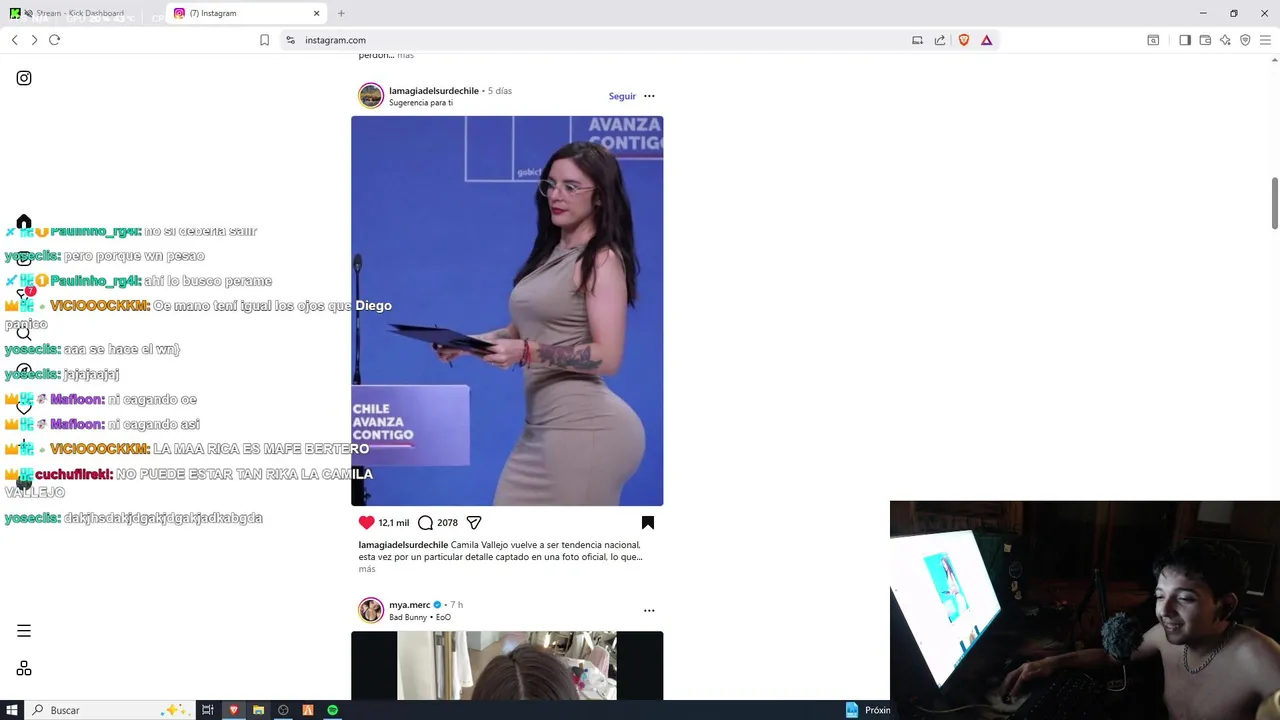
Task: Switch to the Stream - Kick Dashboard tab
Action: [x=83, y=13]
